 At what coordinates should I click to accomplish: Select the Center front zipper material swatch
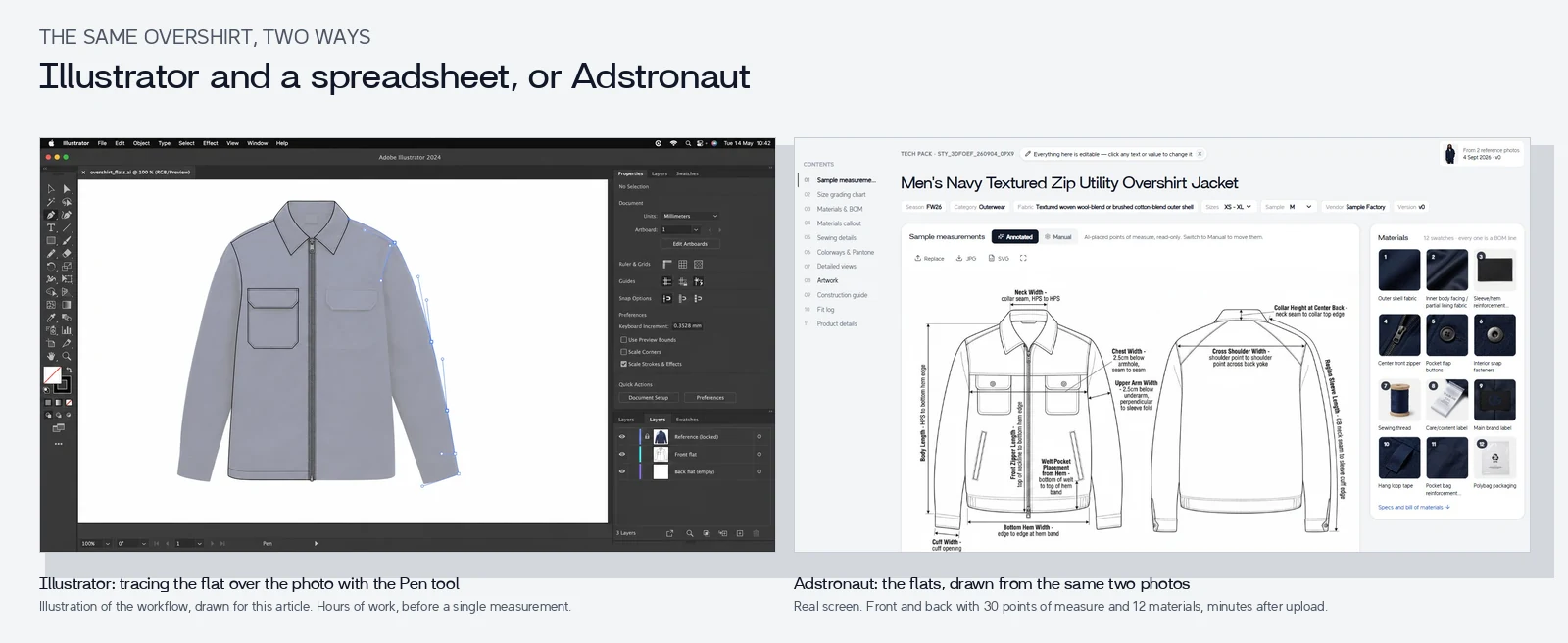tap(1398, 335)
